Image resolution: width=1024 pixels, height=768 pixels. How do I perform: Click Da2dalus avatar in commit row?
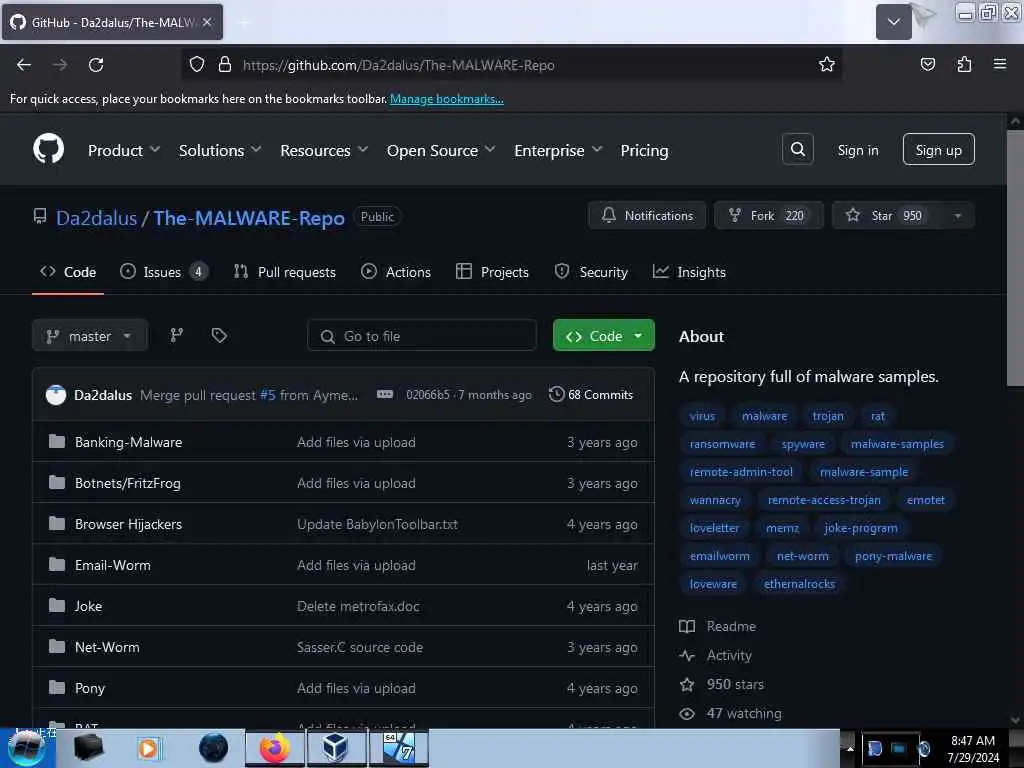[56, 394]
